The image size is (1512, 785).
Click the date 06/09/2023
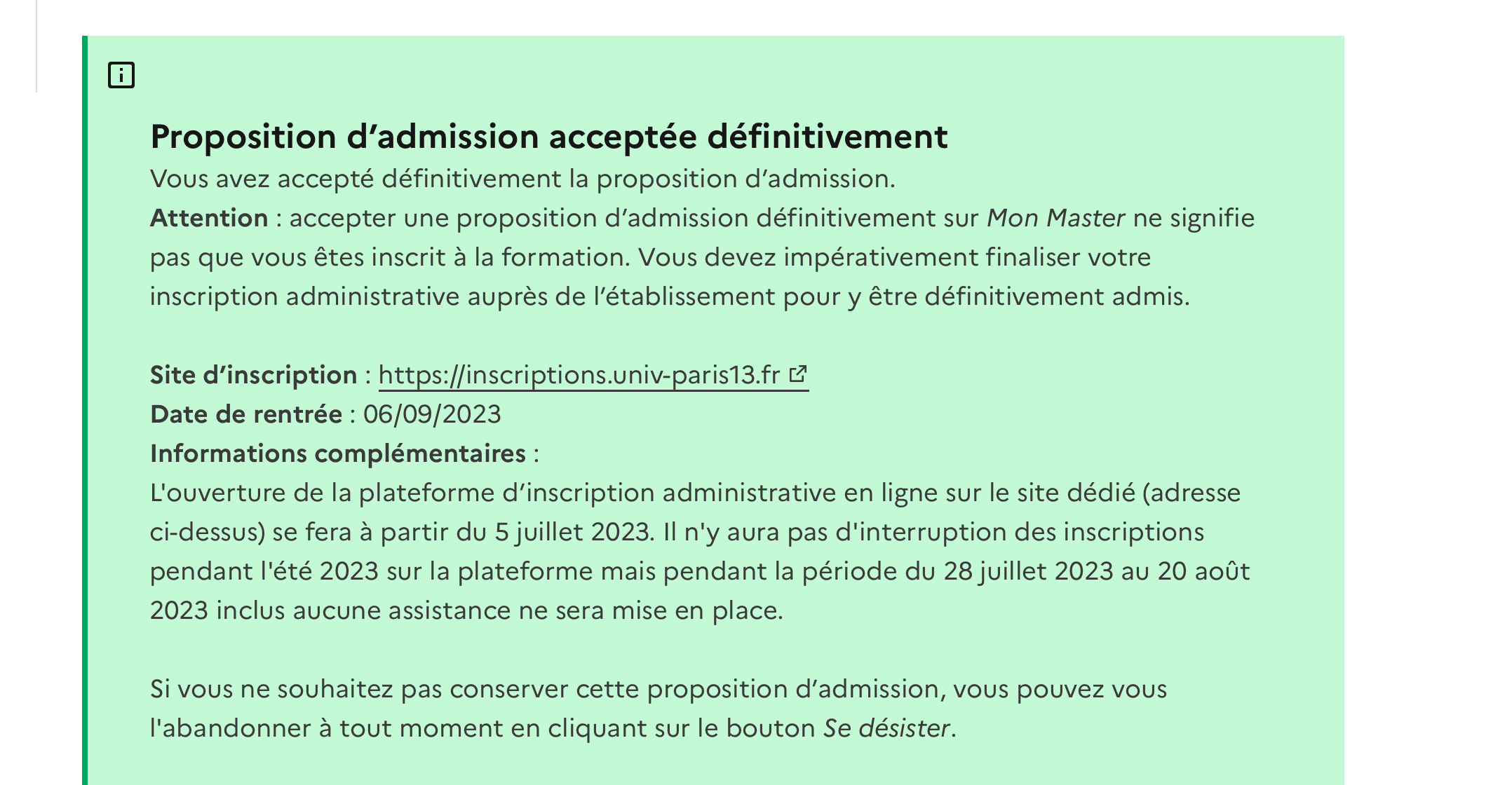432,414
